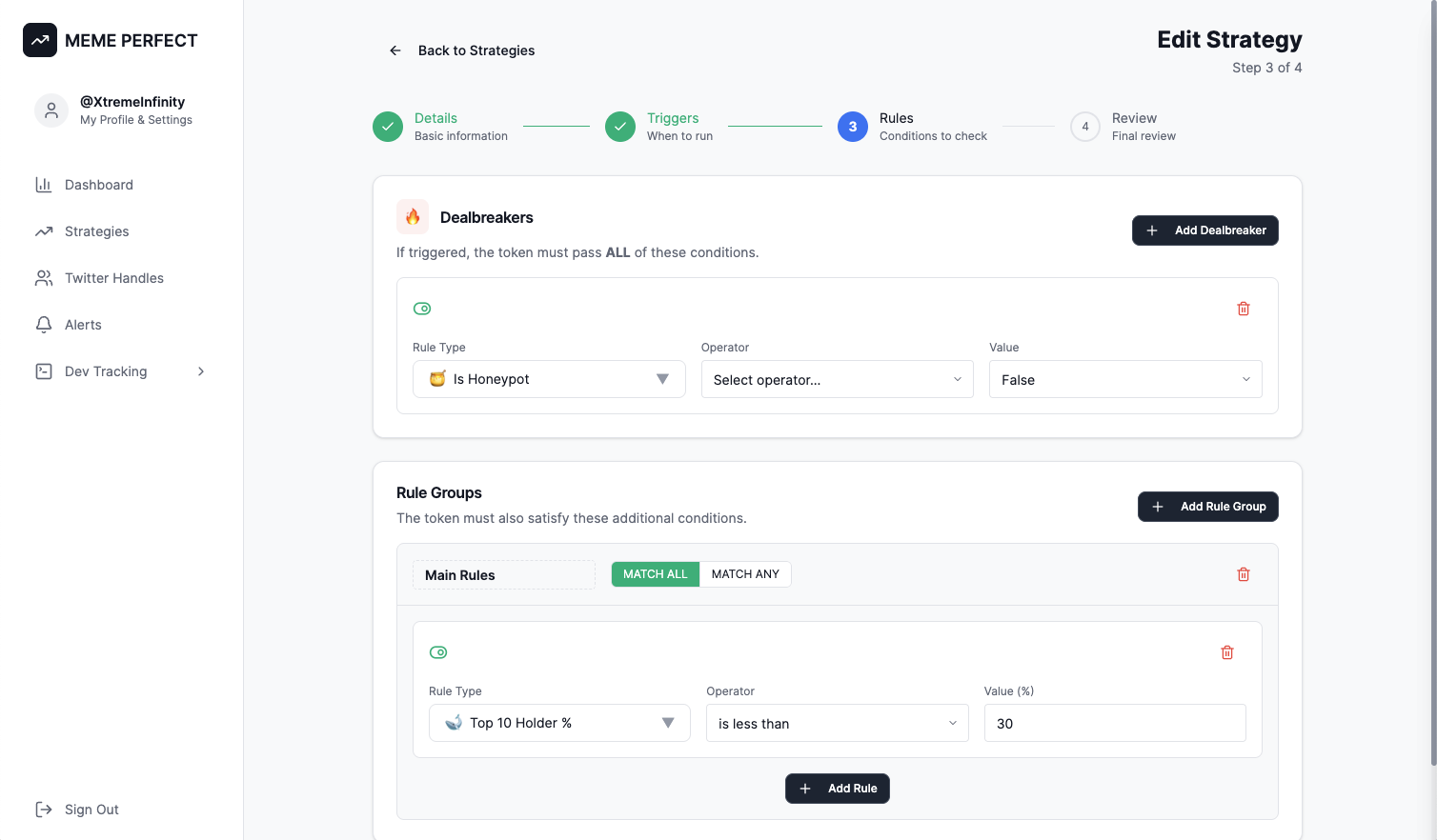Click the MEME PERFECT logo icon
1437x840 pixels.
click(x=39, y=40)
